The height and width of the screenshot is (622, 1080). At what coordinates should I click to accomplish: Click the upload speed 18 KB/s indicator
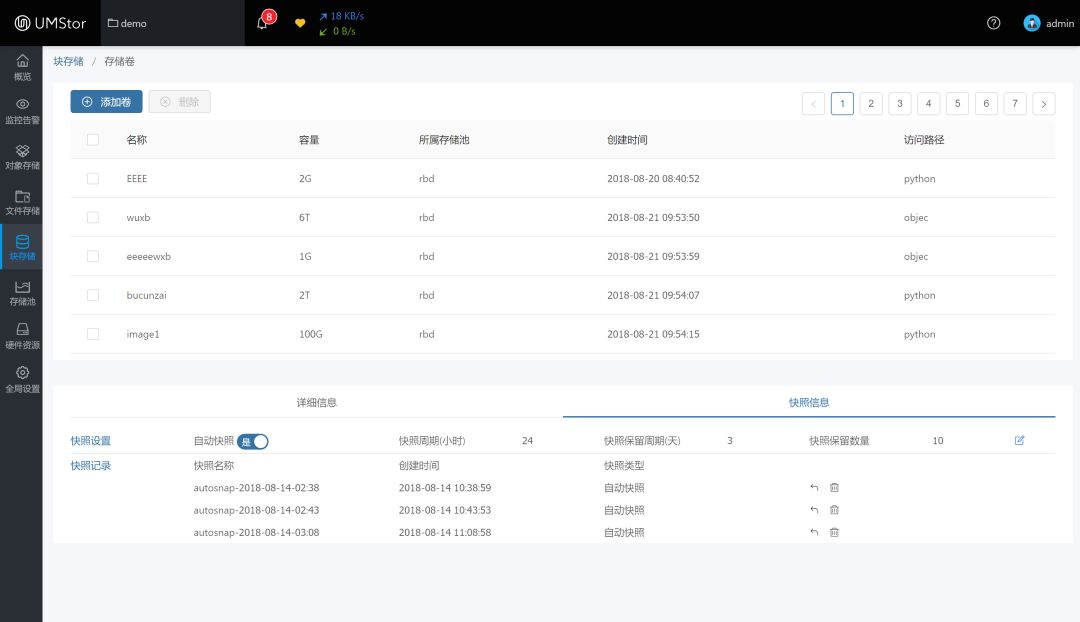[x=342, y=16]
